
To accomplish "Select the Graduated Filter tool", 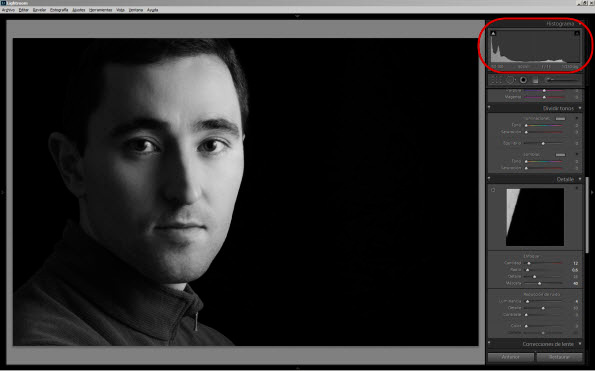I will coord(535,80).
